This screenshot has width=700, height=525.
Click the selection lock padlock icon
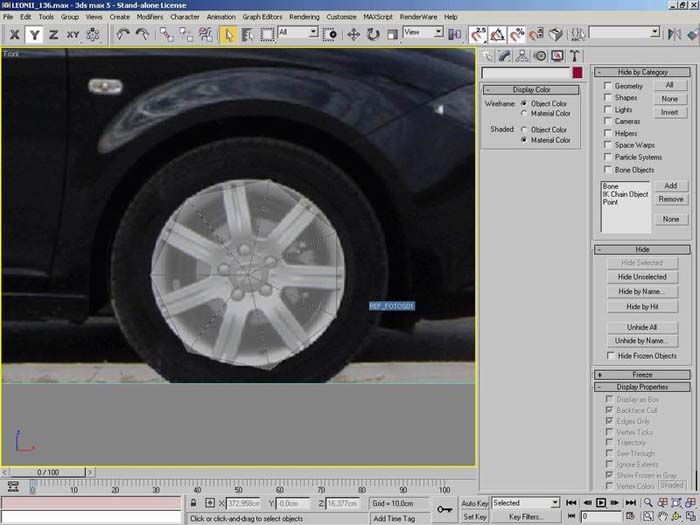pyautogui.click(x=193, y=502)
